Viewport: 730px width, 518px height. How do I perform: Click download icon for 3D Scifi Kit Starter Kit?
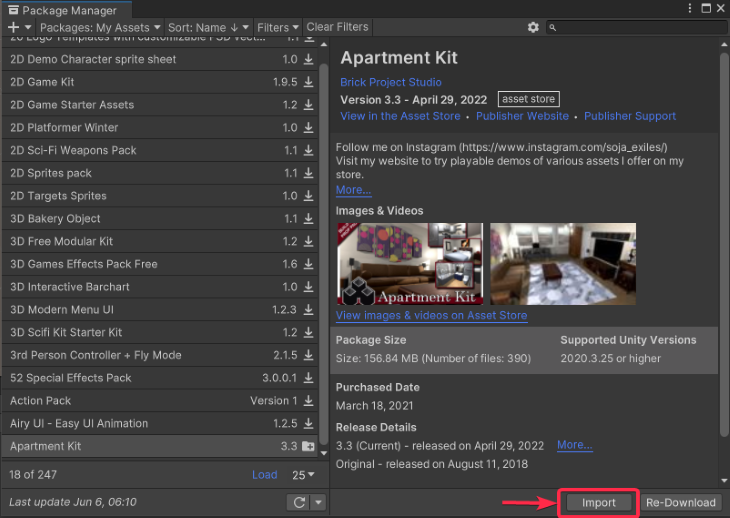point(308,332)
